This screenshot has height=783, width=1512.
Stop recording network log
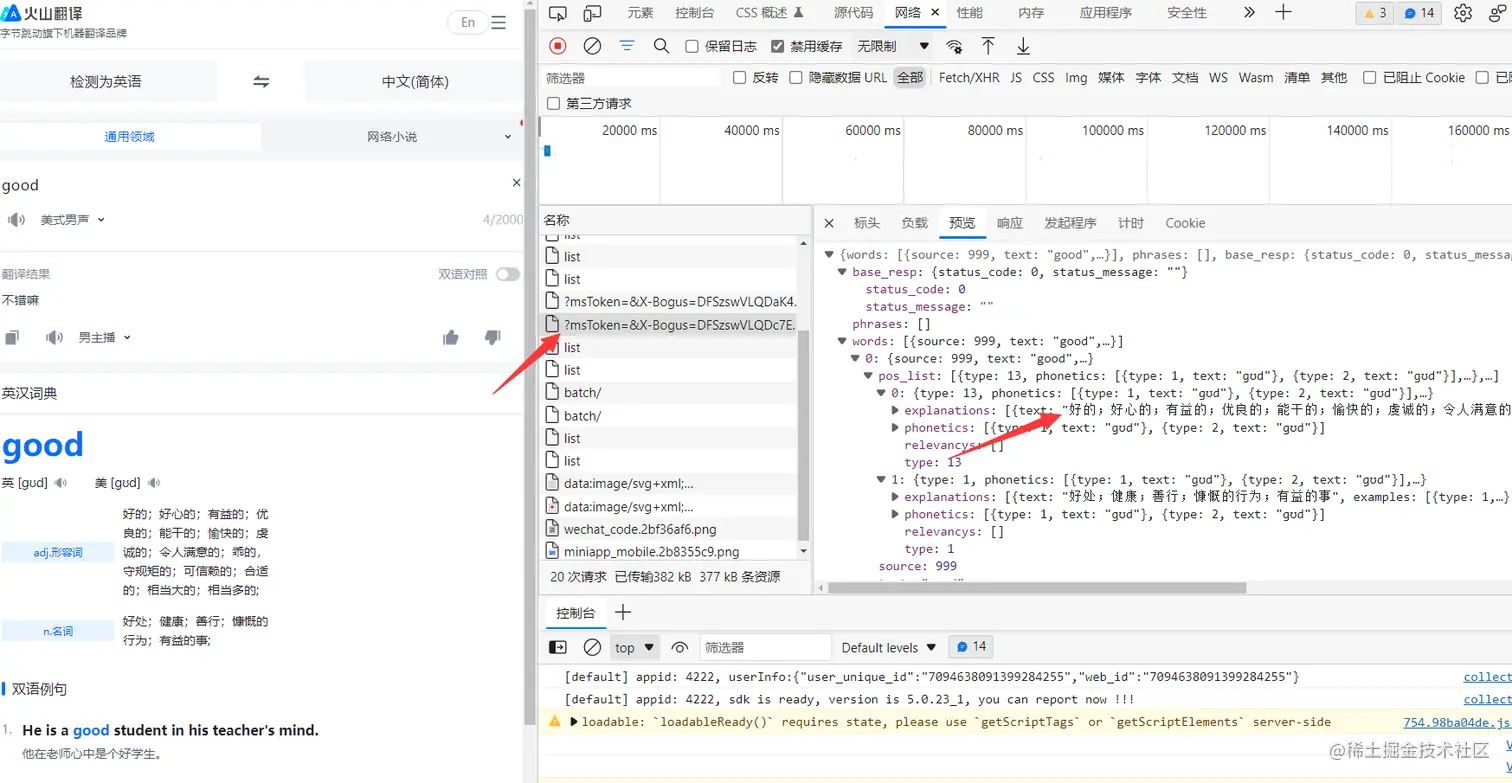click(558, 46)
